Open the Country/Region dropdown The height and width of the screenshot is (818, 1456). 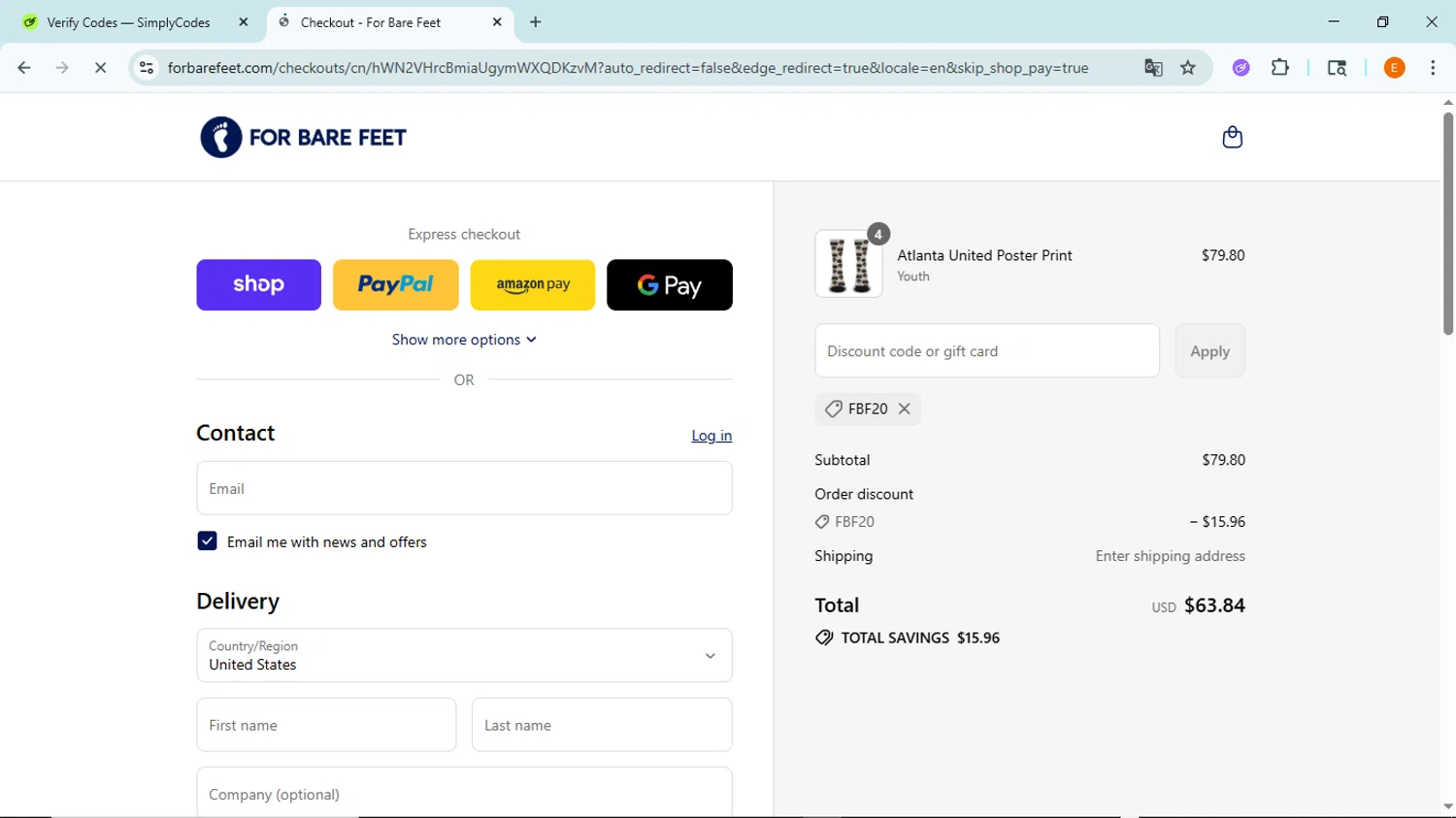point(464,655)
